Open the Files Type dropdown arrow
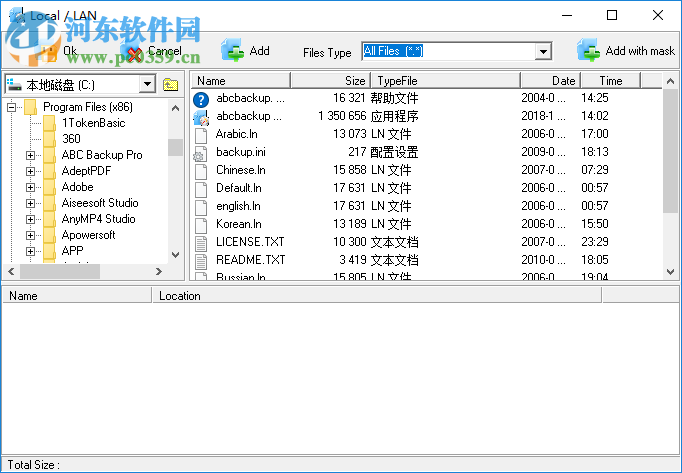The width and height of the screenshot is (682, 473). [x=543, y=51]
